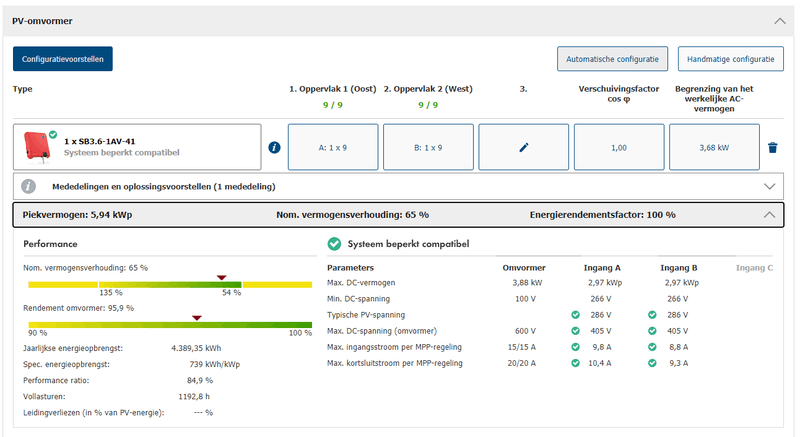Open Configuratievoorstellen
Image resolution: width=800 pixels, height=437 pixels.
(63, 59)
